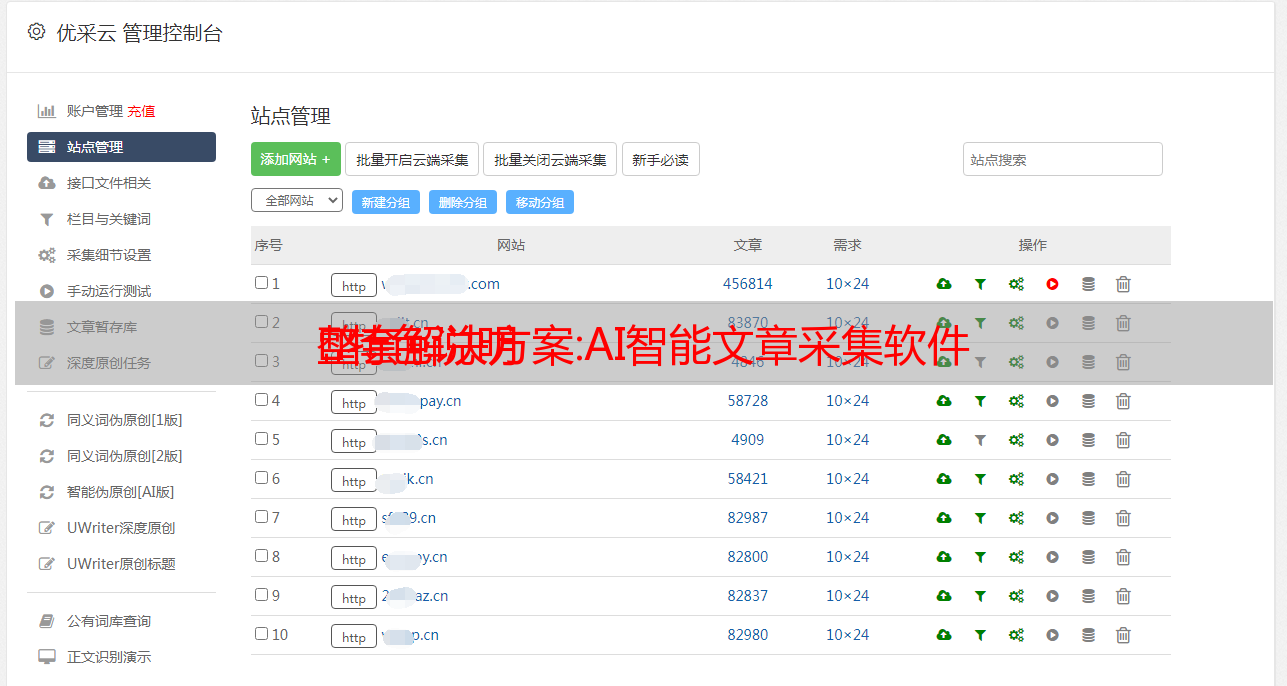Open the 全部网站 group dropdown
The height and width of the screenshot is (686, 1287).
pos(297,200)
